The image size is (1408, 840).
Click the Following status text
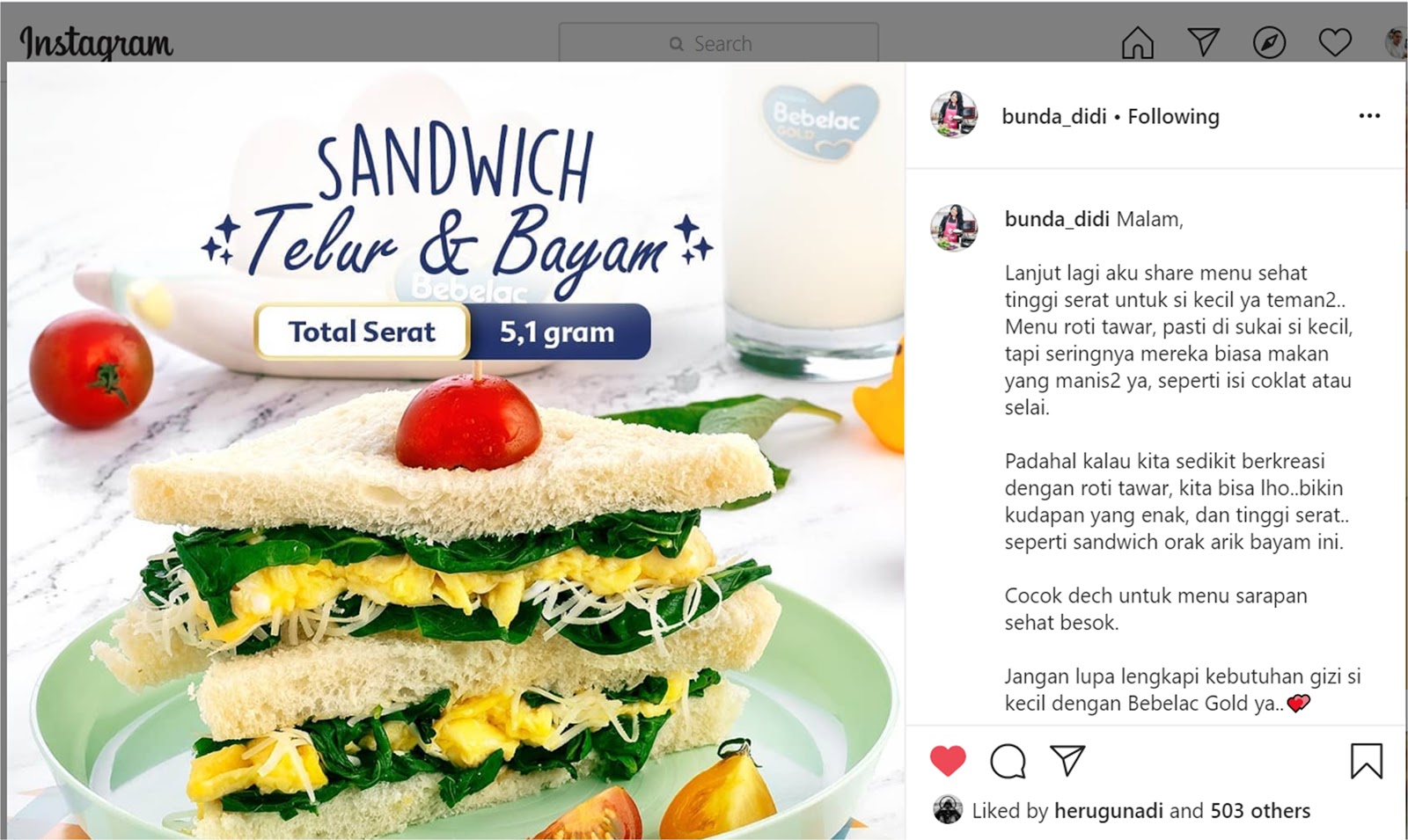point(1173,116)
